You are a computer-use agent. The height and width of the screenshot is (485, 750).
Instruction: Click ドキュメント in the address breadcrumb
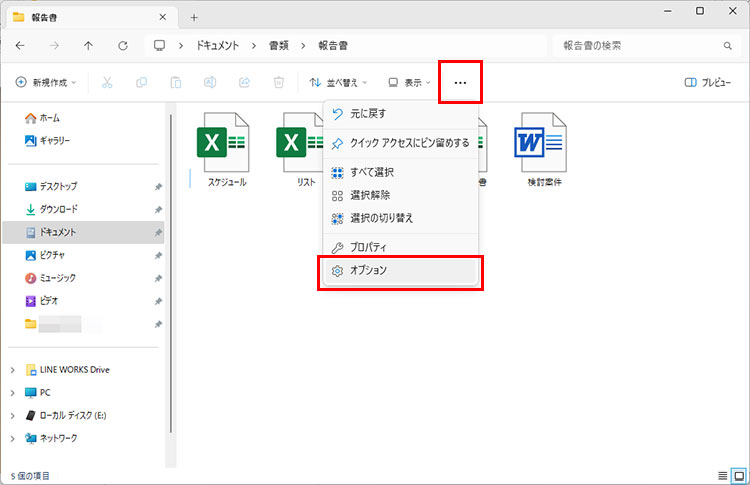pyautogui.click(x=217, y=45)
